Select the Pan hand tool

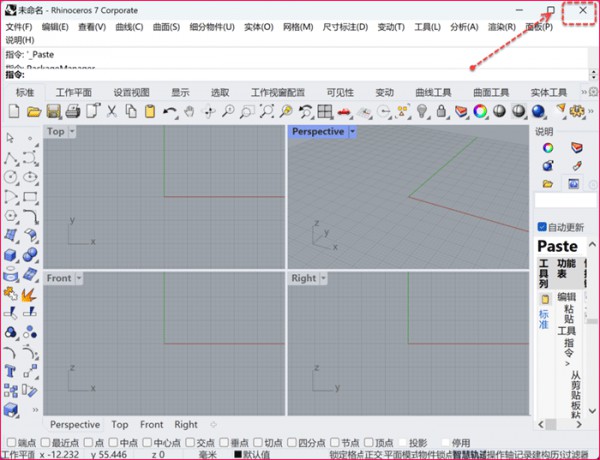point(189,111)
